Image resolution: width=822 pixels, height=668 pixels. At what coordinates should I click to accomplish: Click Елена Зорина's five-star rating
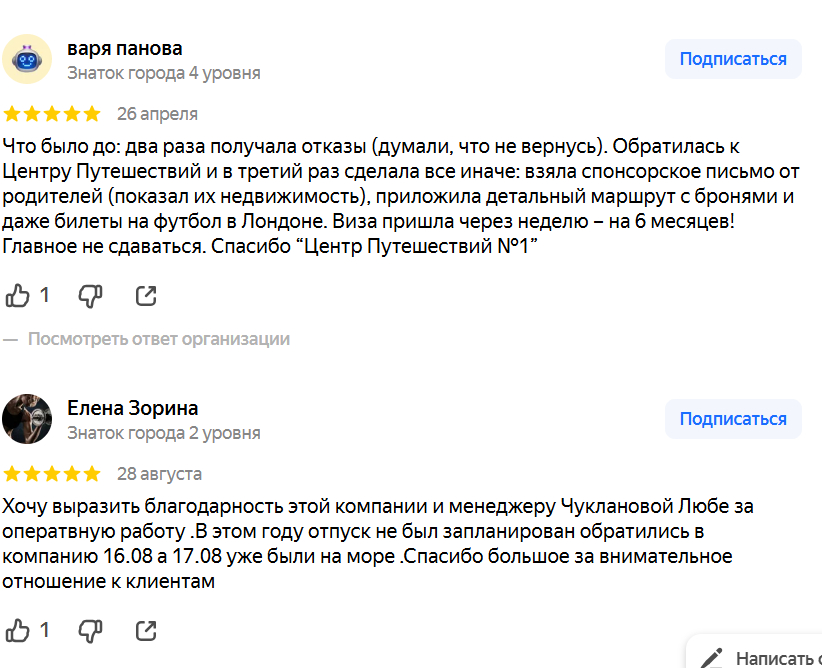52,474
